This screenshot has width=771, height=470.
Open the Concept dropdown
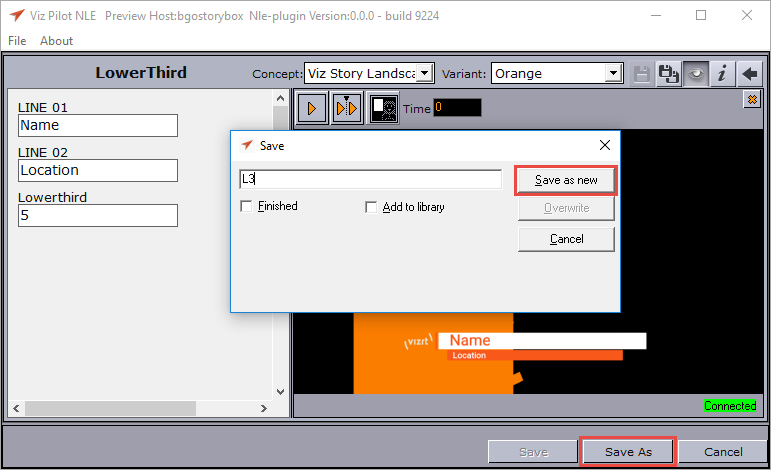[425, 74]
